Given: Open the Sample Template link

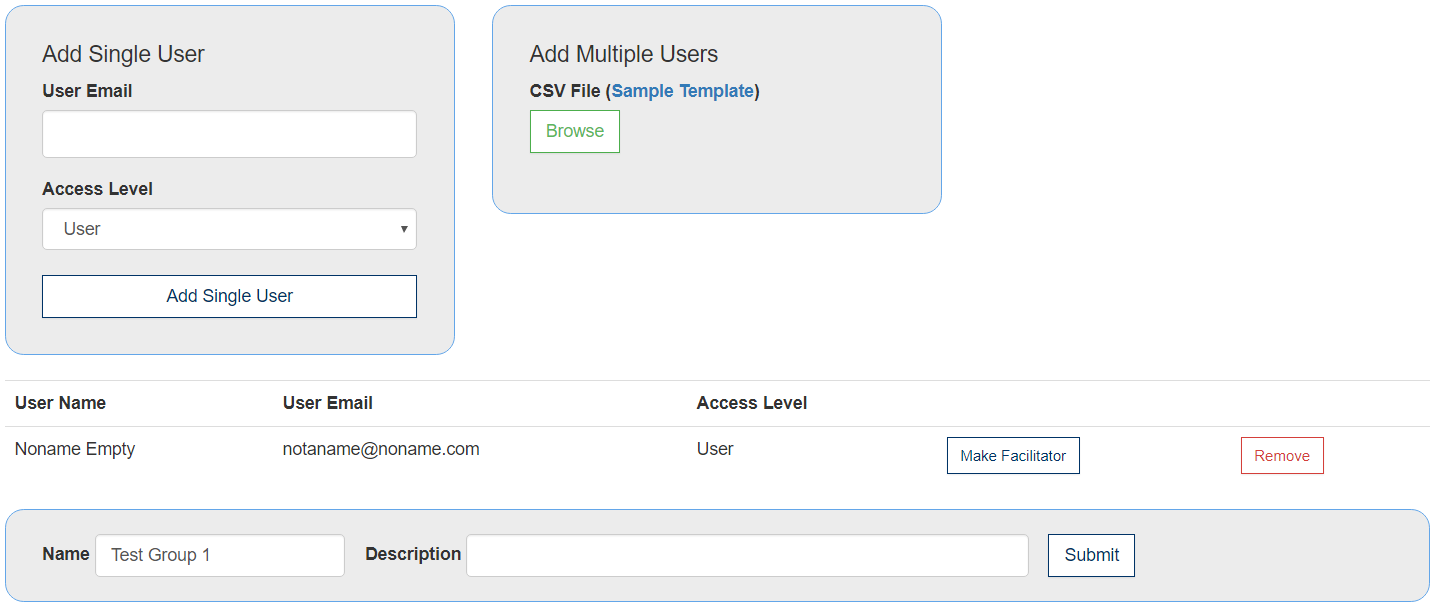Looking at the screenshot, I should coord(682,91).
